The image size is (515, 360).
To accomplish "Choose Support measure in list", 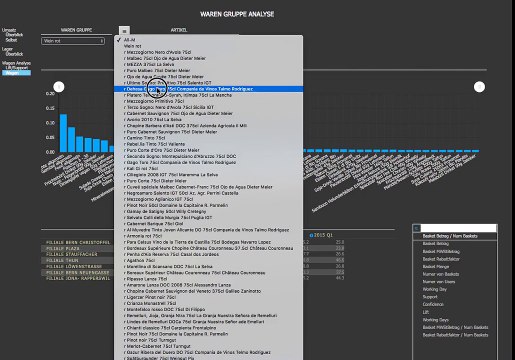I will click(x=430, y=297).
